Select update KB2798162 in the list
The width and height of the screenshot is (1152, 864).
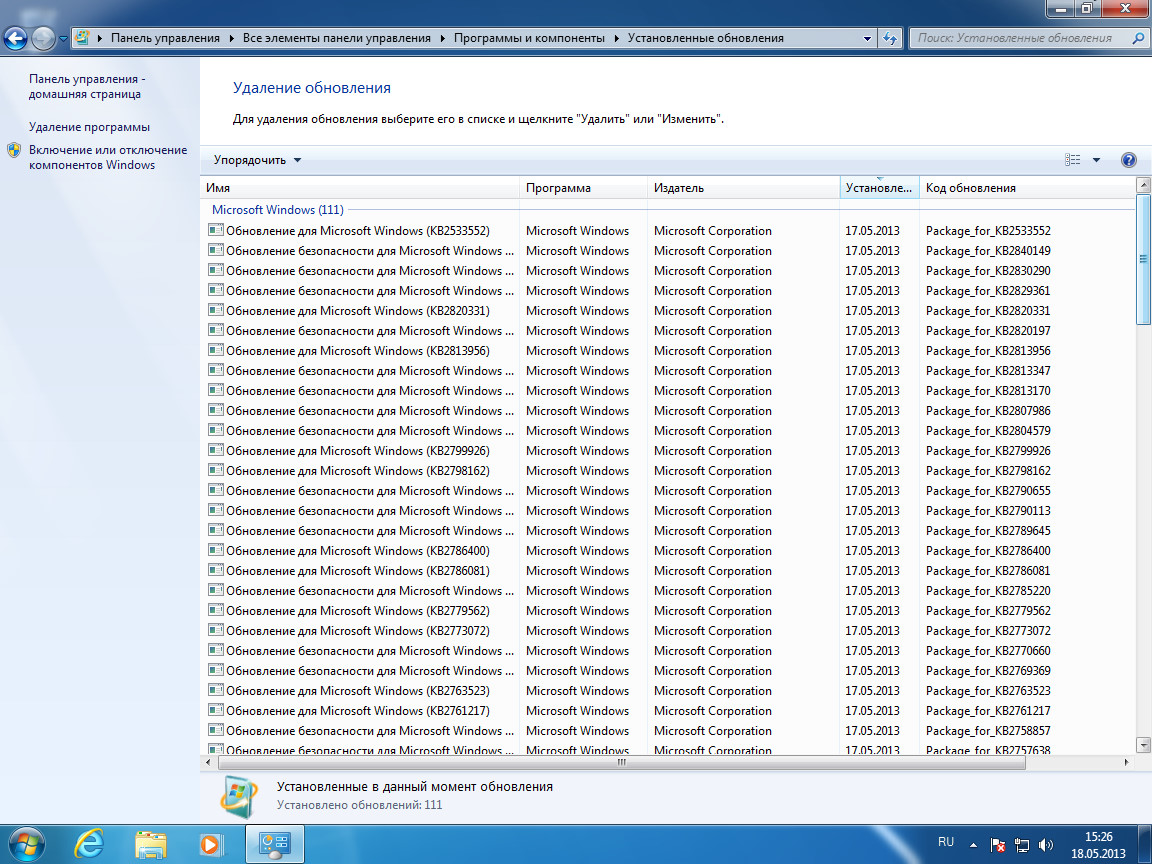[667, 471]
